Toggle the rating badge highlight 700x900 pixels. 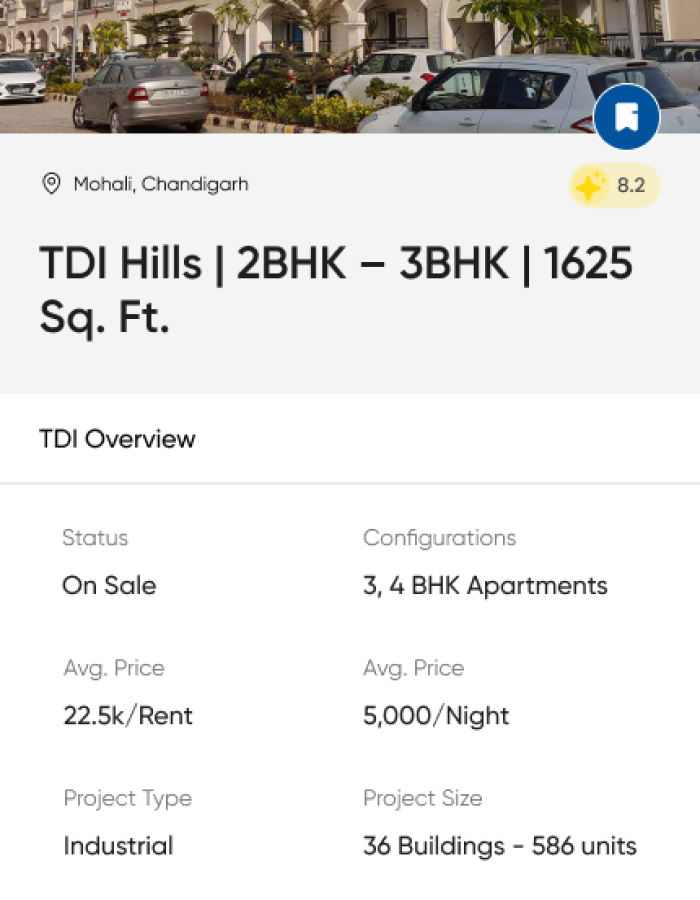pos(613,185)
